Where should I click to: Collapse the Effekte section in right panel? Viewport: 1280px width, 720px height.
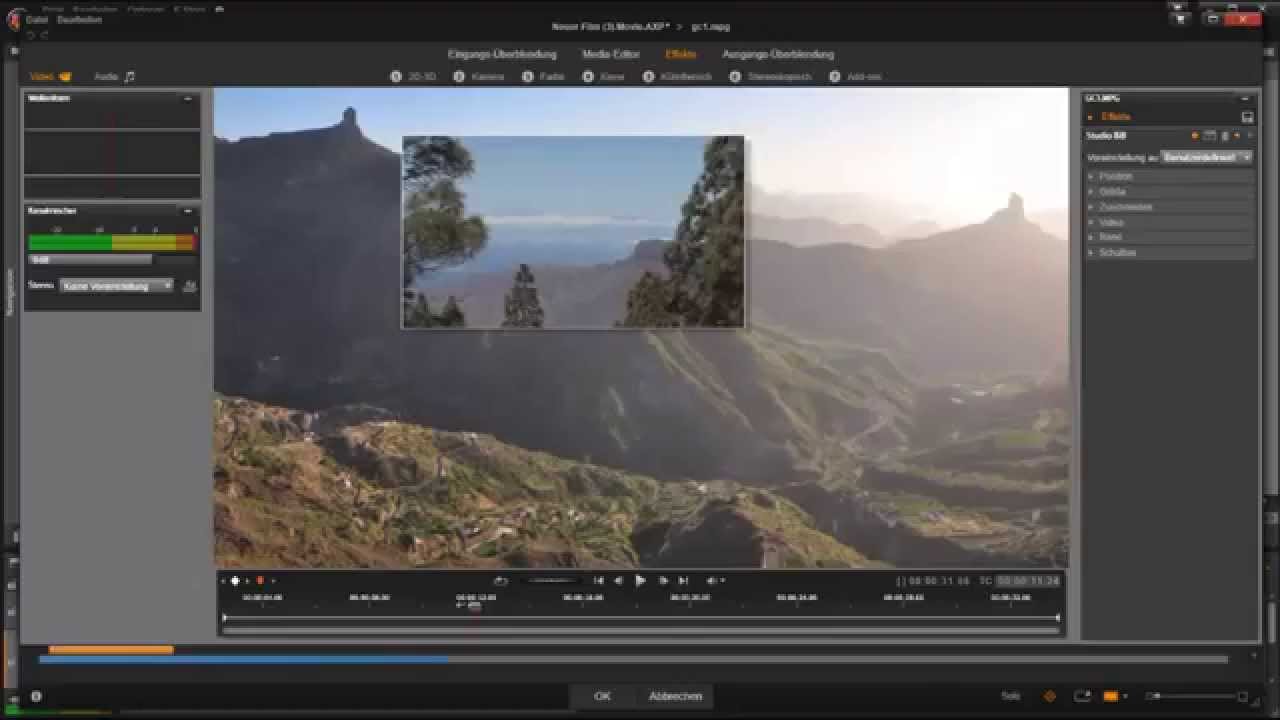tap(1091, 117)
